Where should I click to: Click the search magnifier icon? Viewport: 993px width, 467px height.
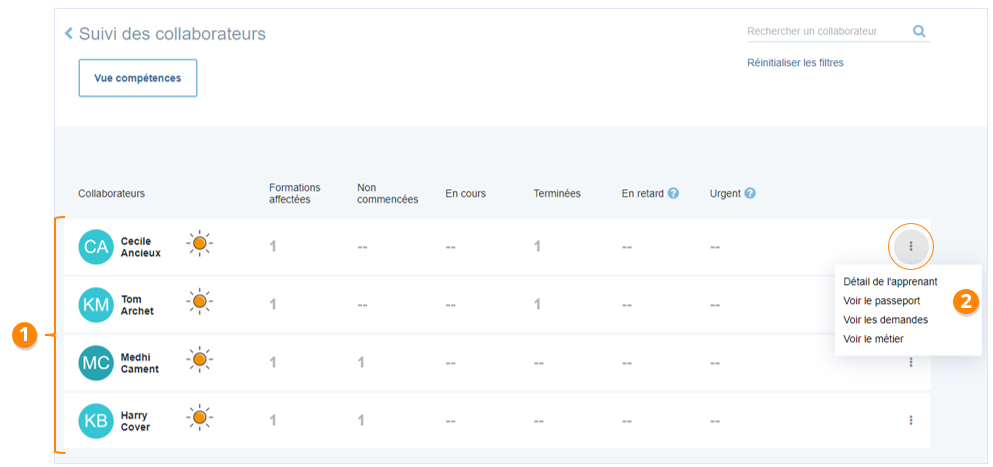(x=919, y=31)
